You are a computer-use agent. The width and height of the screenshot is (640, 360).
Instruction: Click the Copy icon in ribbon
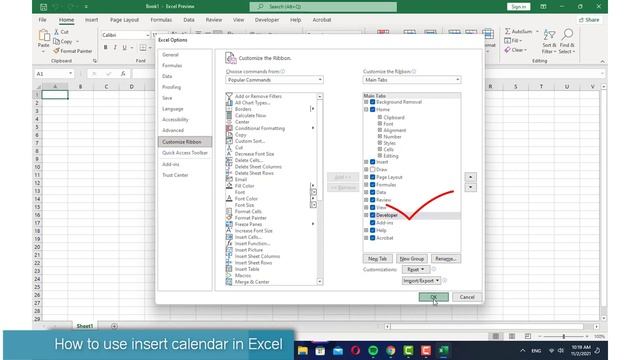(57, 41)
